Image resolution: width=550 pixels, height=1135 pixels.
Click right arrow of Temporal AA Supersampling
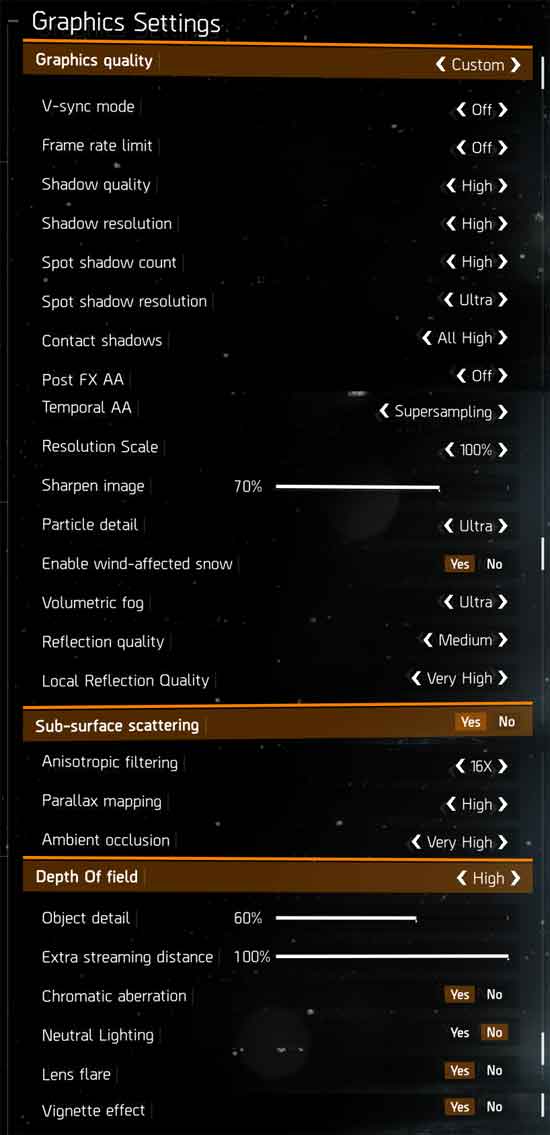(503, 413)
